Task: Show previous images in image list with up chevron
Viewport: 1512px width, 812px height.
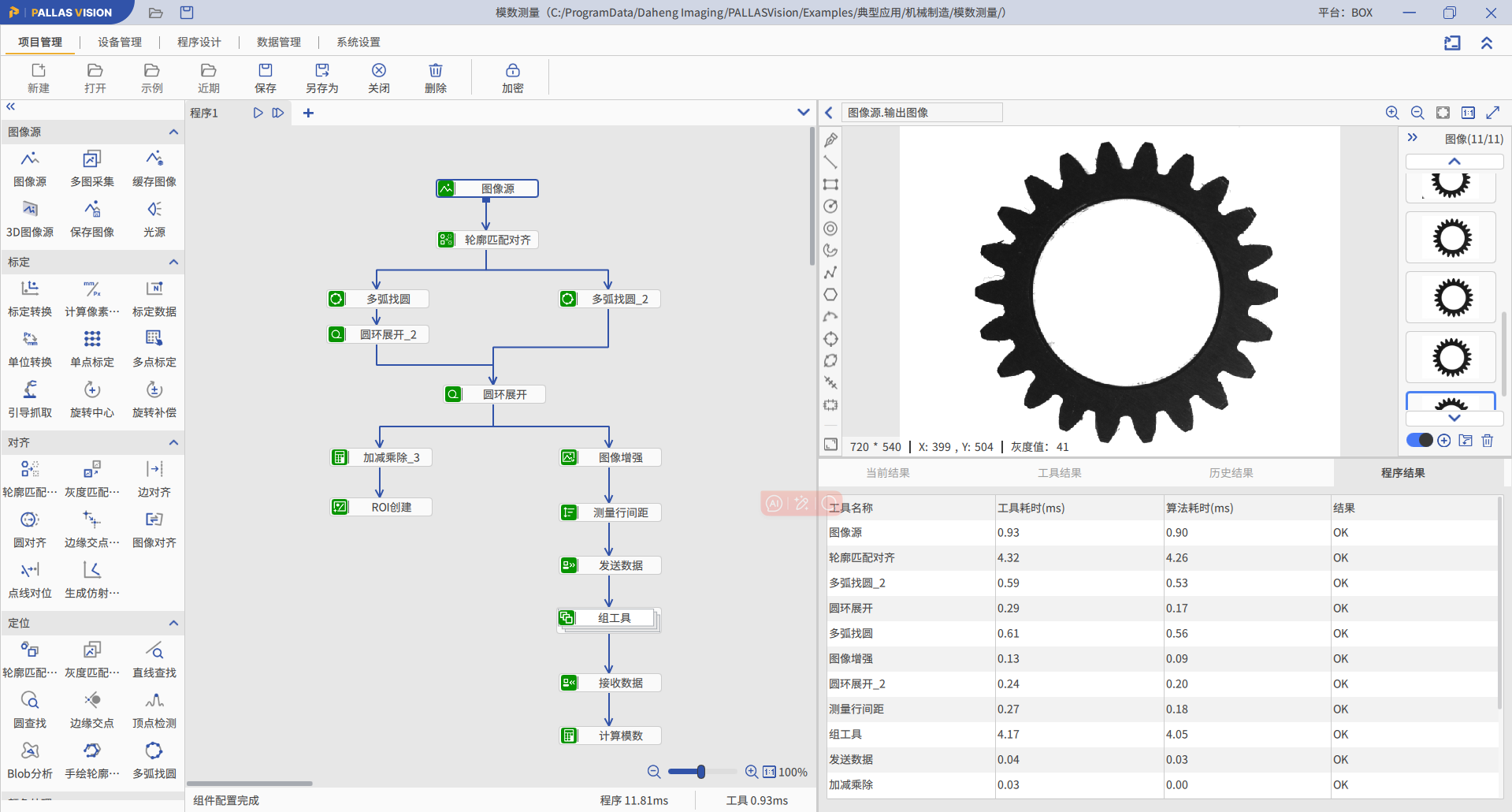Action: (1454, 161)
